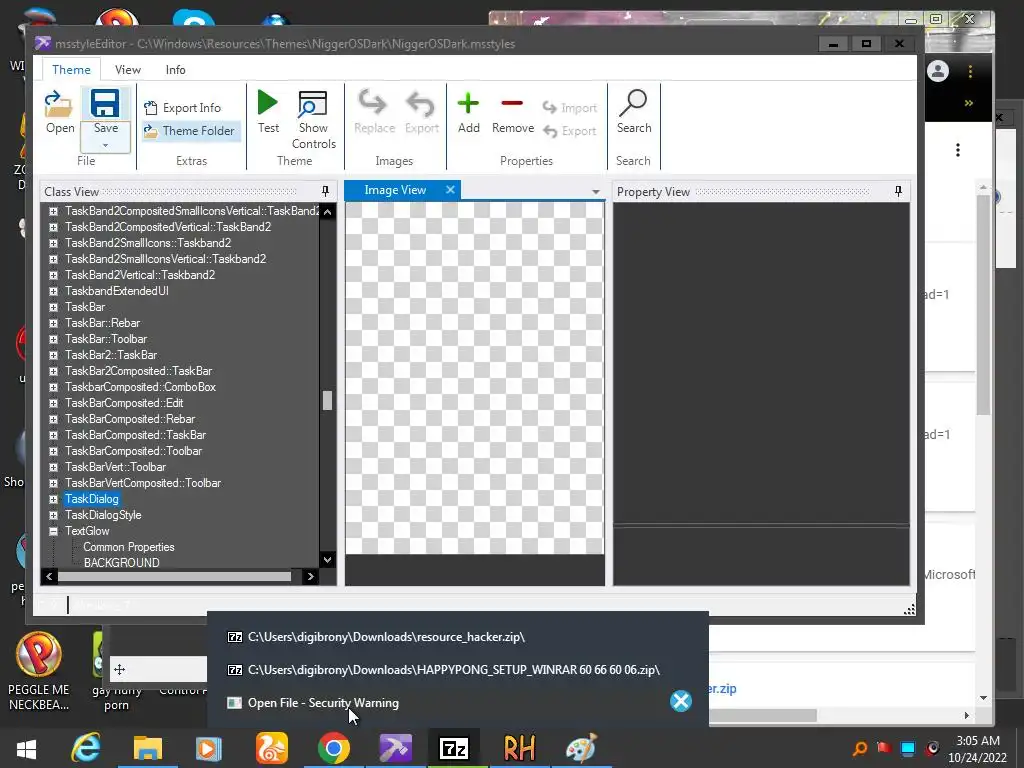The width and height of the screenshot is (1024, 768).
Task: Click Export in the Images group
Action: (421, 112)
